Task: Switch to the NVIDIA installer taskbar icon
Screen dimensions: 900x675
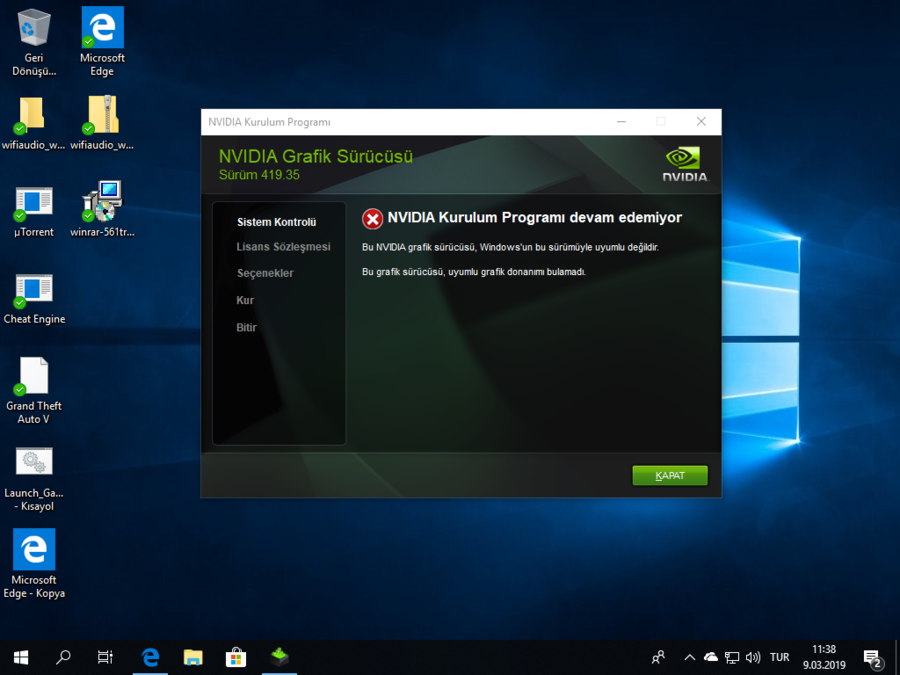Action: tap(280, 657)
